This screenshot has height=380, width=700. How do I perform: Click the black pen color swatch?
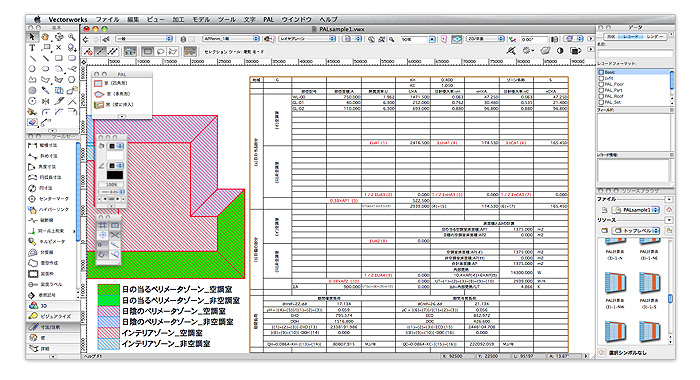pos(115,175)
